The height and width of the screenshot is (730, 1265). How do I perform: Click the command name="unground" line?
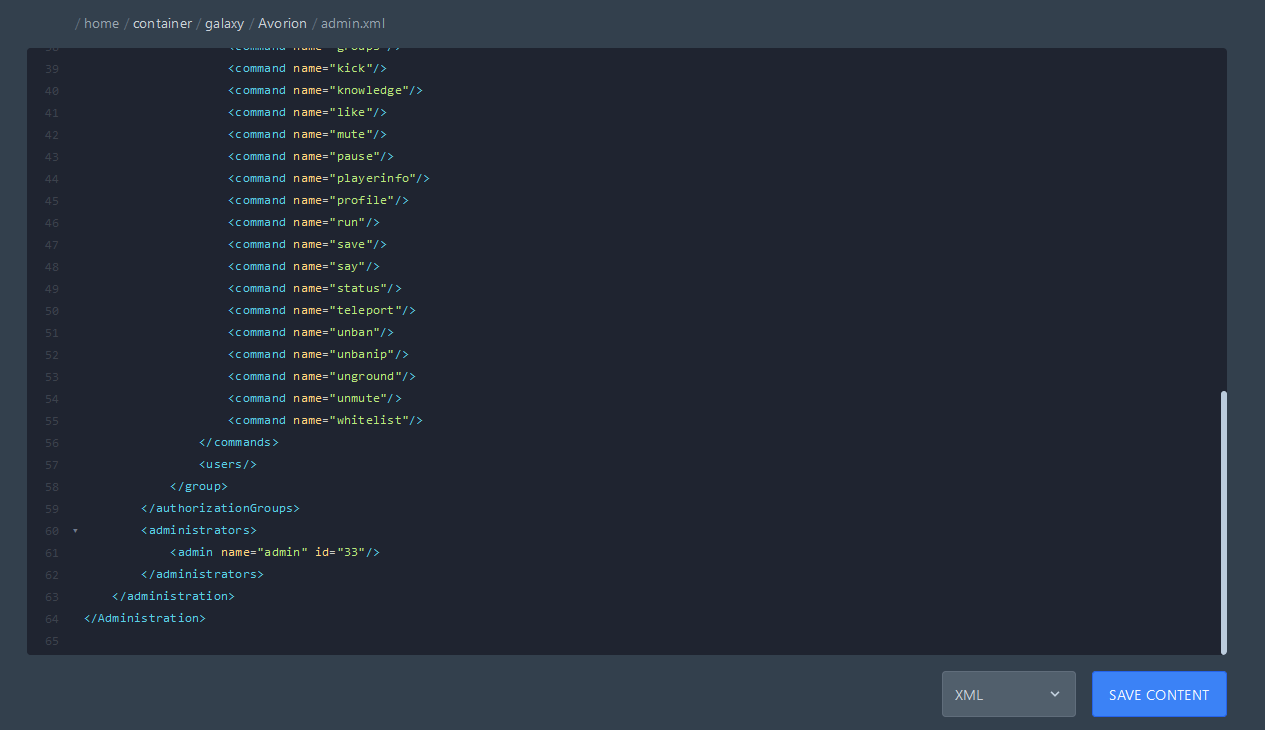point(322,376)
